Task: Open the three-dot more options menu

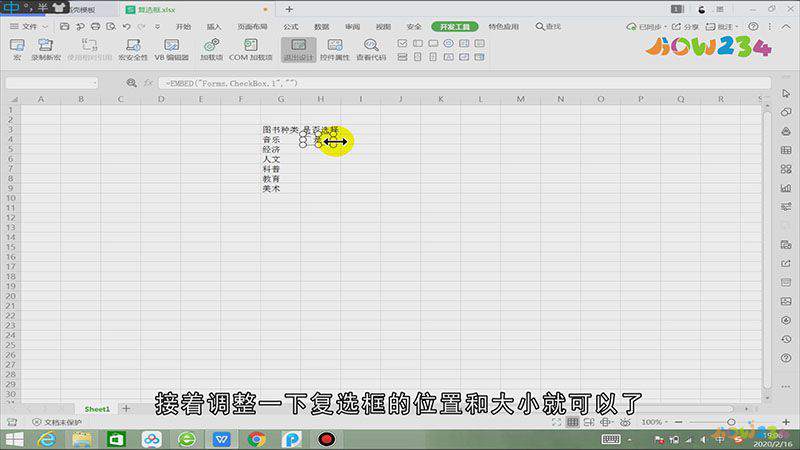Action: click(770, 26)
